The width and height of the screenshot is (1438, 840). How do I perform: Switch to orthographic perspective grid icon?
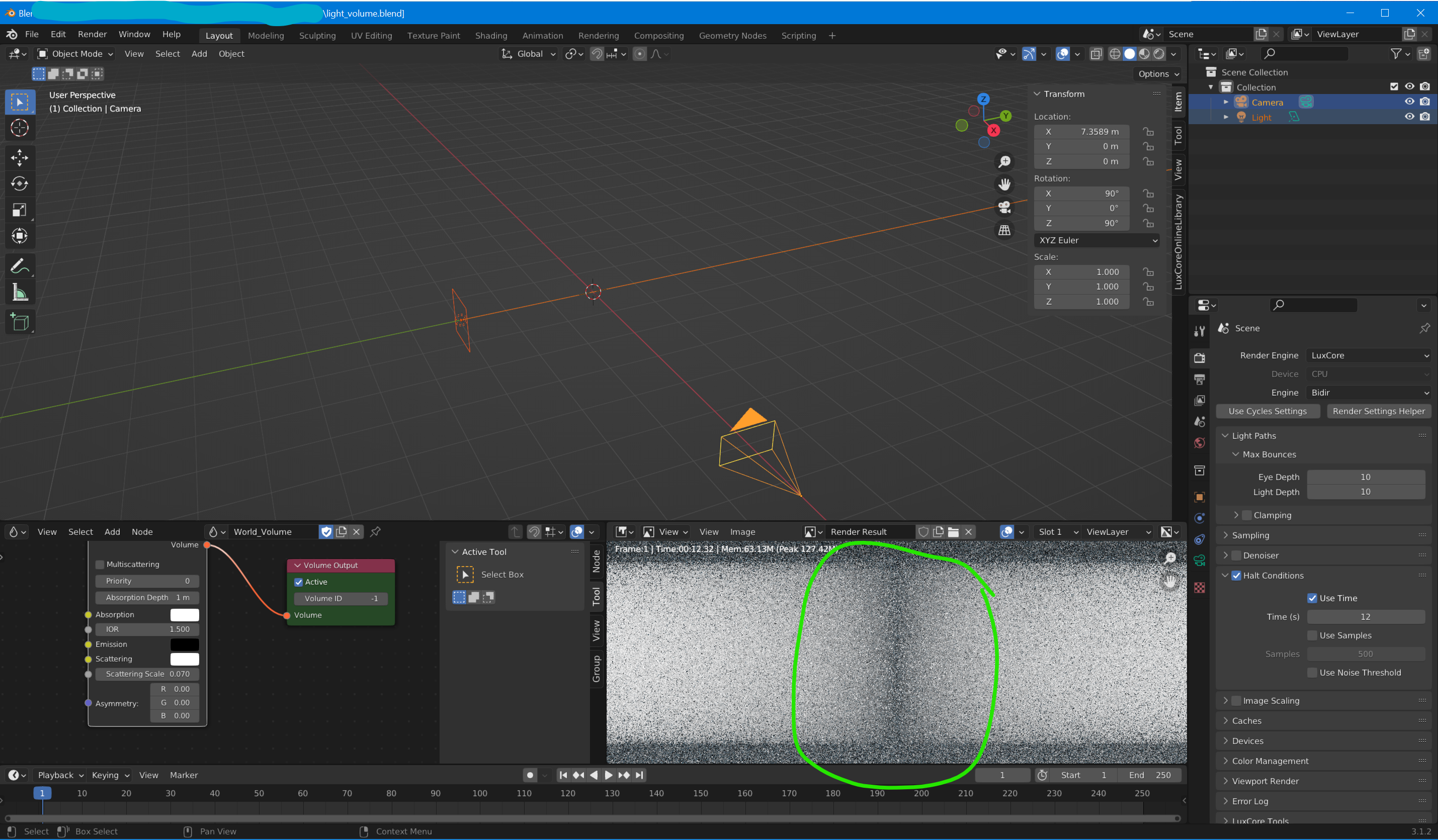coord(1004,230)
